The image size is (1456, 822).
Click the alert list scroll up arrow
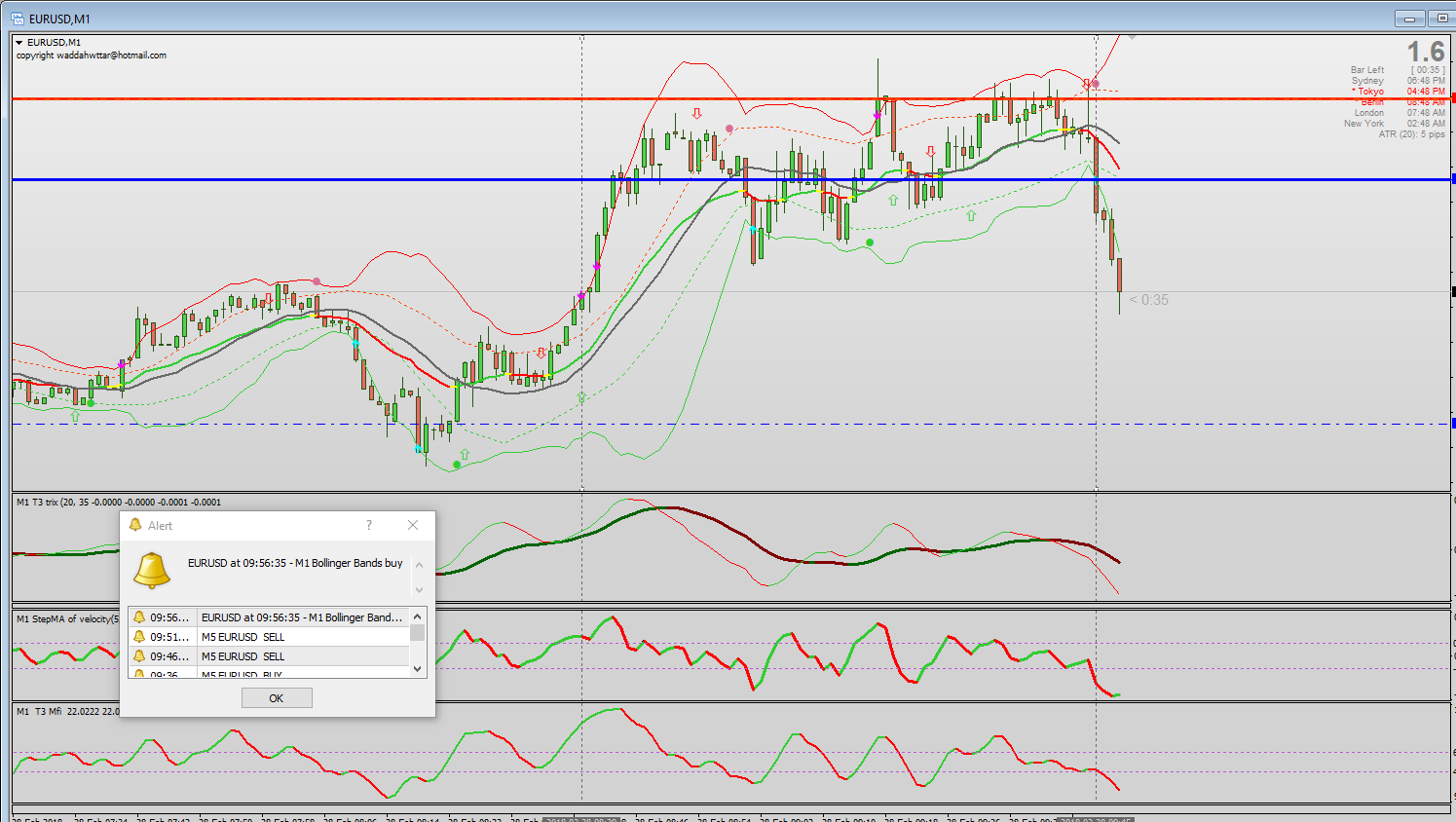[x=418, y=616]
